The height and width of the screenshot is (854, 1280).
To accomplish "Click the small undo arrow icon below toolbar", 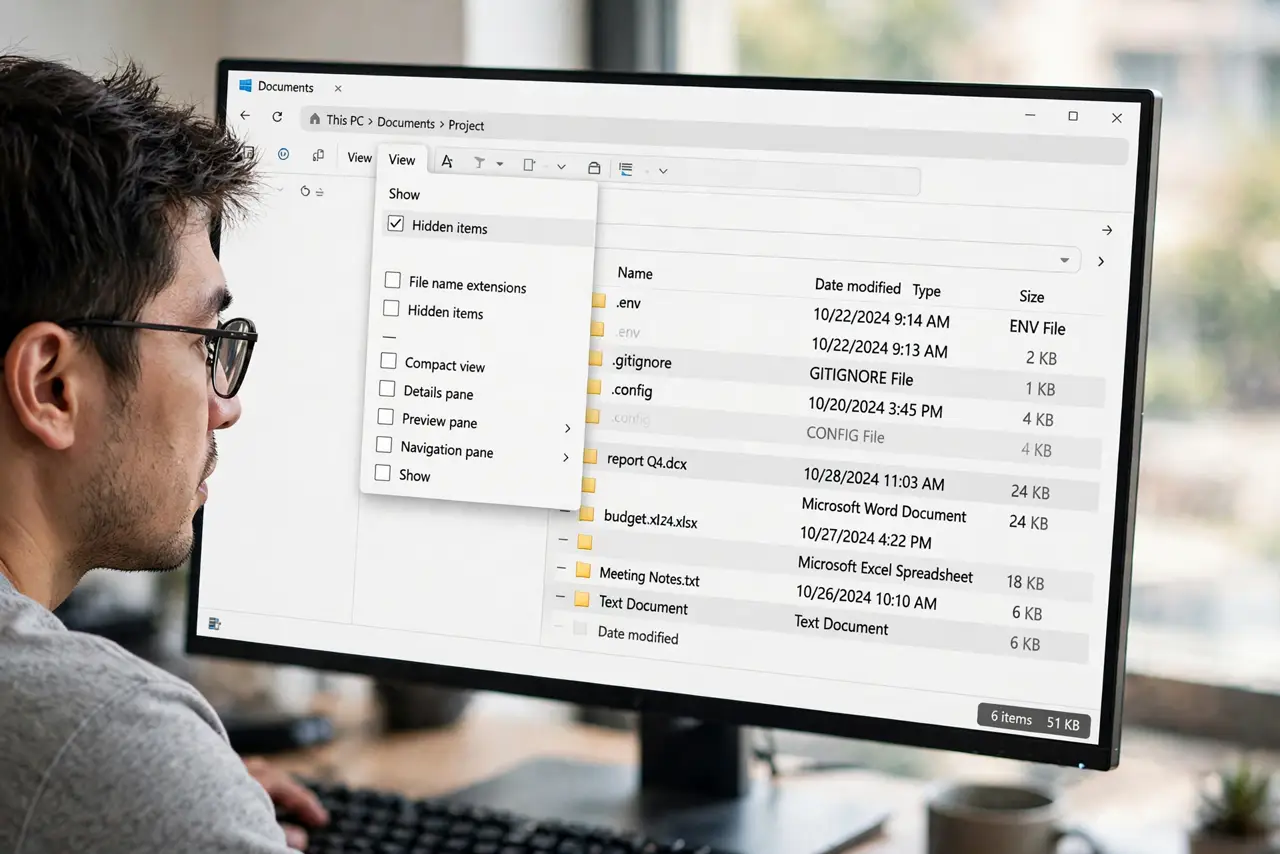I will [x=305, y=190].
